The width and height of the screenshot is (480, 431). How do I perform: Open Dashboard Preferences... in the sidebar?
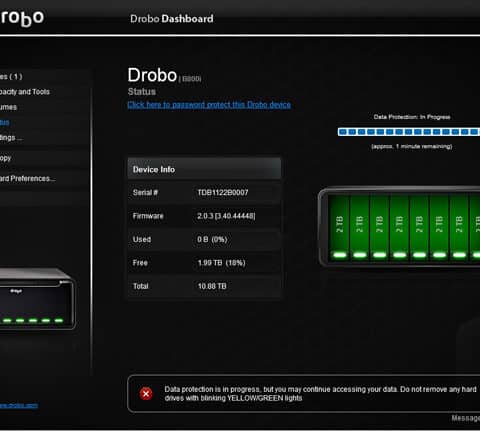28,178
